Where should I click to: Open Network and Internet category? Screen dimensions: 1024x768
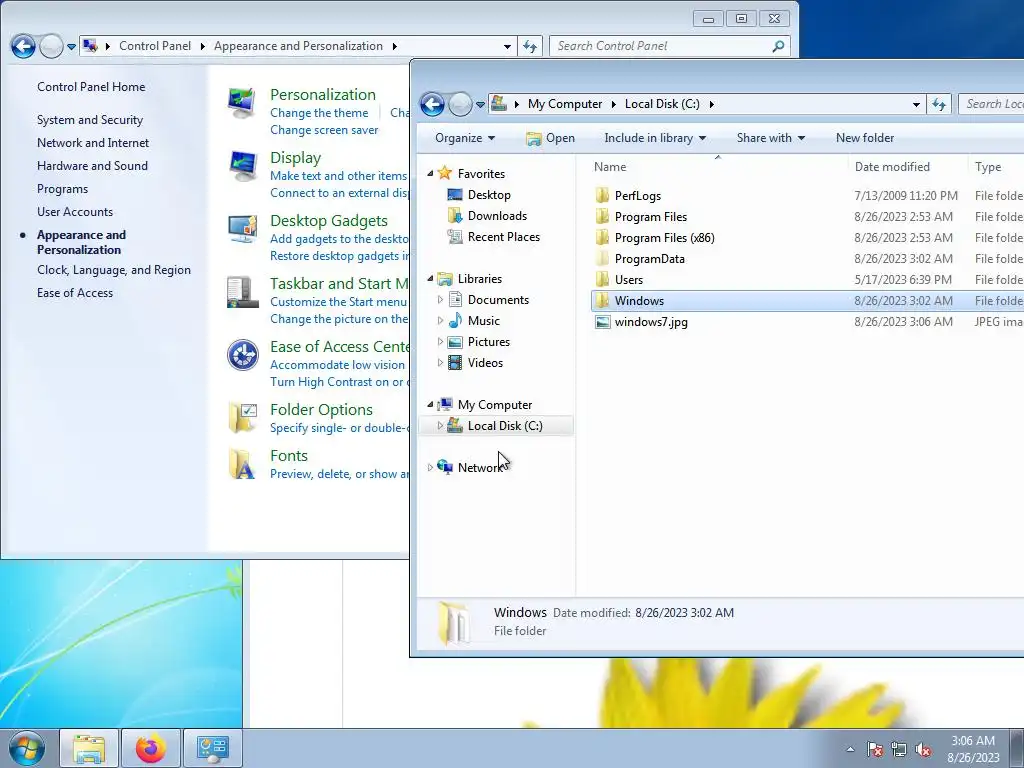pos(93,143)
